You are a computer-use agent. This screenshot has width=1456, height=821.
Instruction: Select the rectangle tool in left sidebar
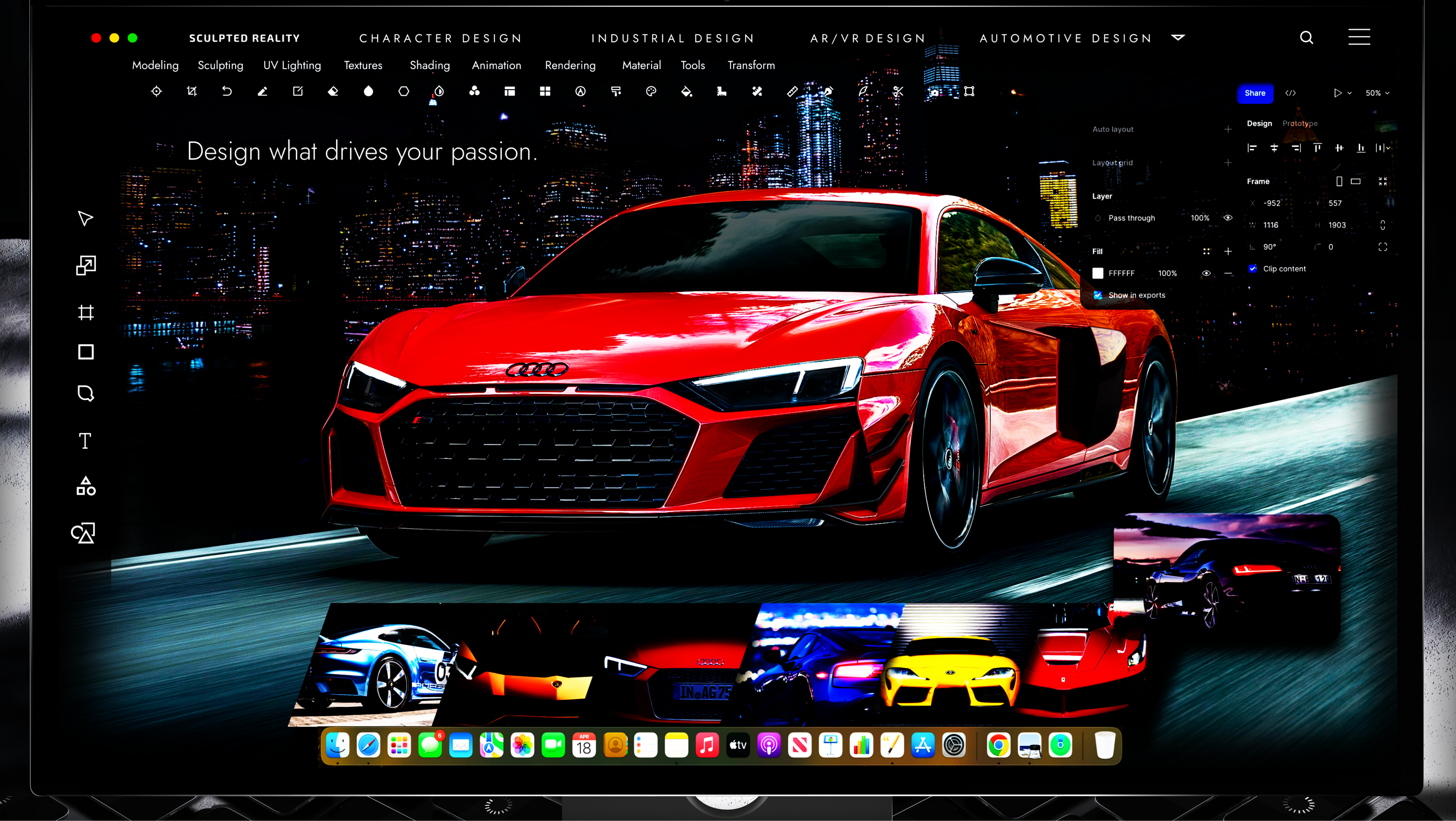[86, 352]
